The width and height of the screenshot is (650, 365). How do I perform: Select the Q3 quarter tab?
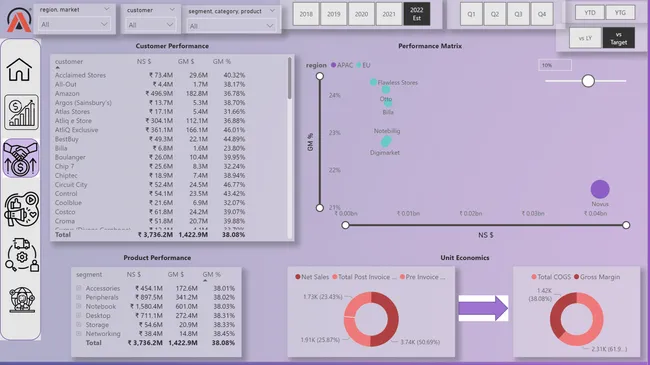tap(518, 14)
